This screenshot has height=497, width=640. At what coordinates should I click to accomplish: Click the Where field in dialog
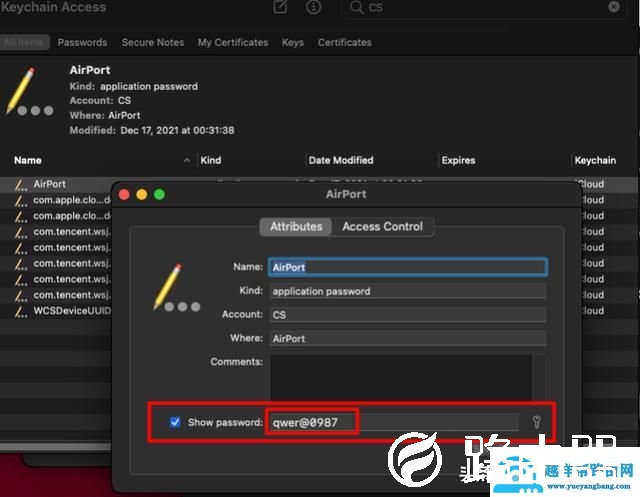(408, 338)
